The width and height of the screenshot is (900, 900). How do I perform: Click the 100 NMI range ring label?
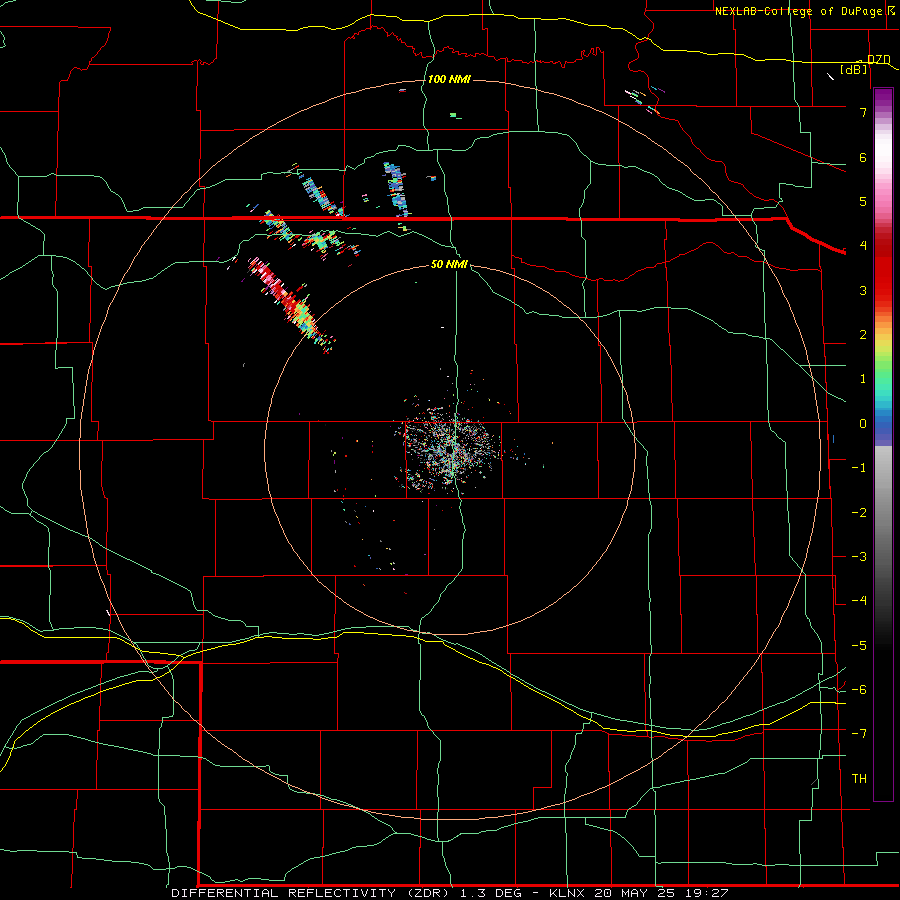pos(449,79)
